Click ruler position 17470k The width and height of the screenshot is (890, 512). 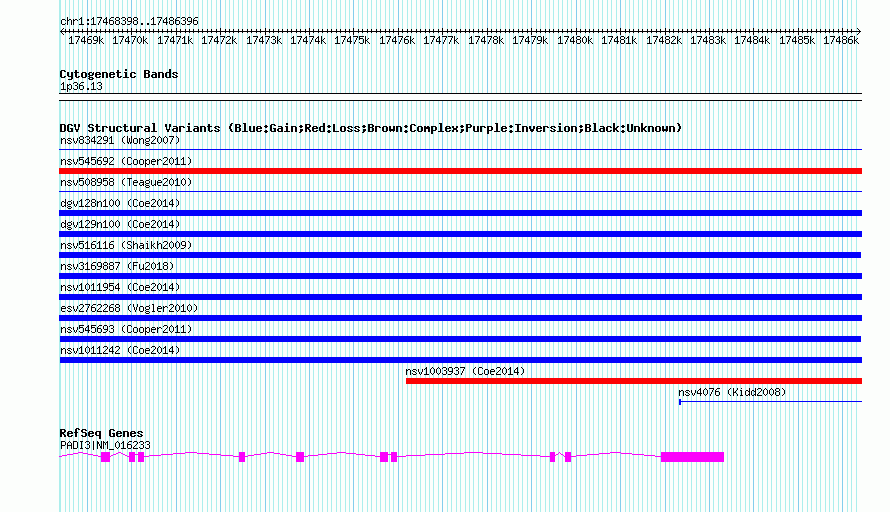click(x=130, y=40)
